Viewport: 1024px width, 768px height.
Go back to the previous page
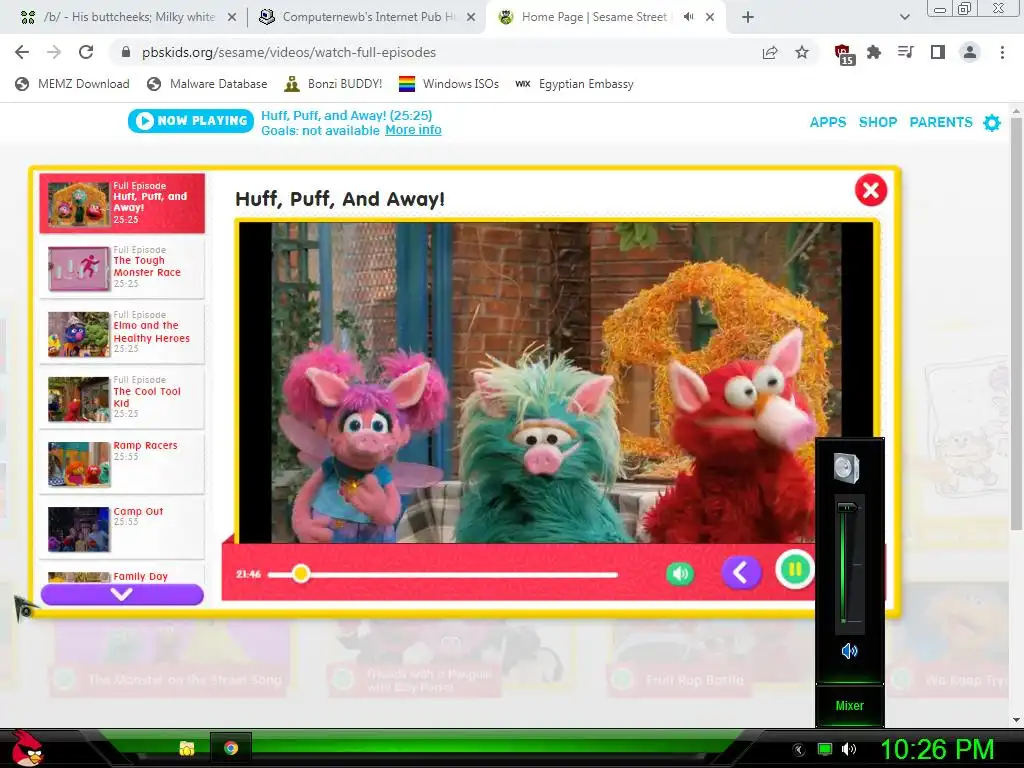coord(22,52)
